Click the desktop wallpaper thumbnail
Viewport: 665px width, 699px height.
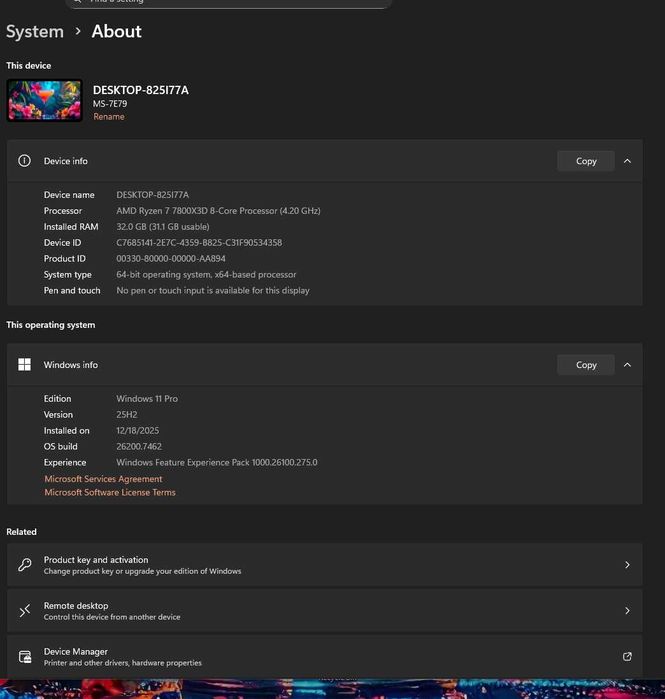coord(44,100)
